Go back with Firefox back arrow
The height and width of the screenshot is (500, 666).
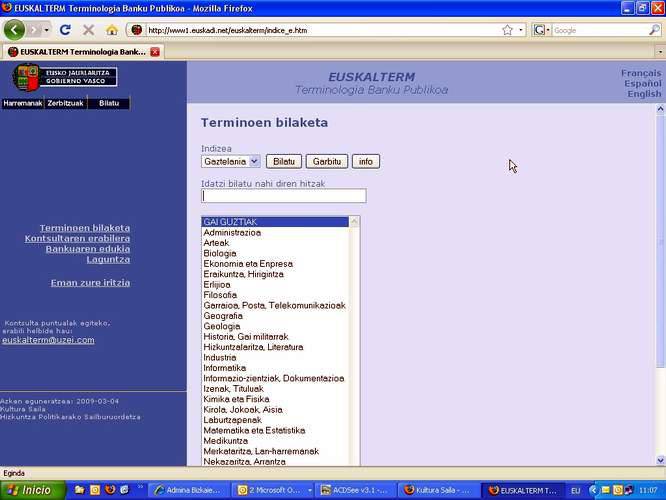[x=14, y=30]
